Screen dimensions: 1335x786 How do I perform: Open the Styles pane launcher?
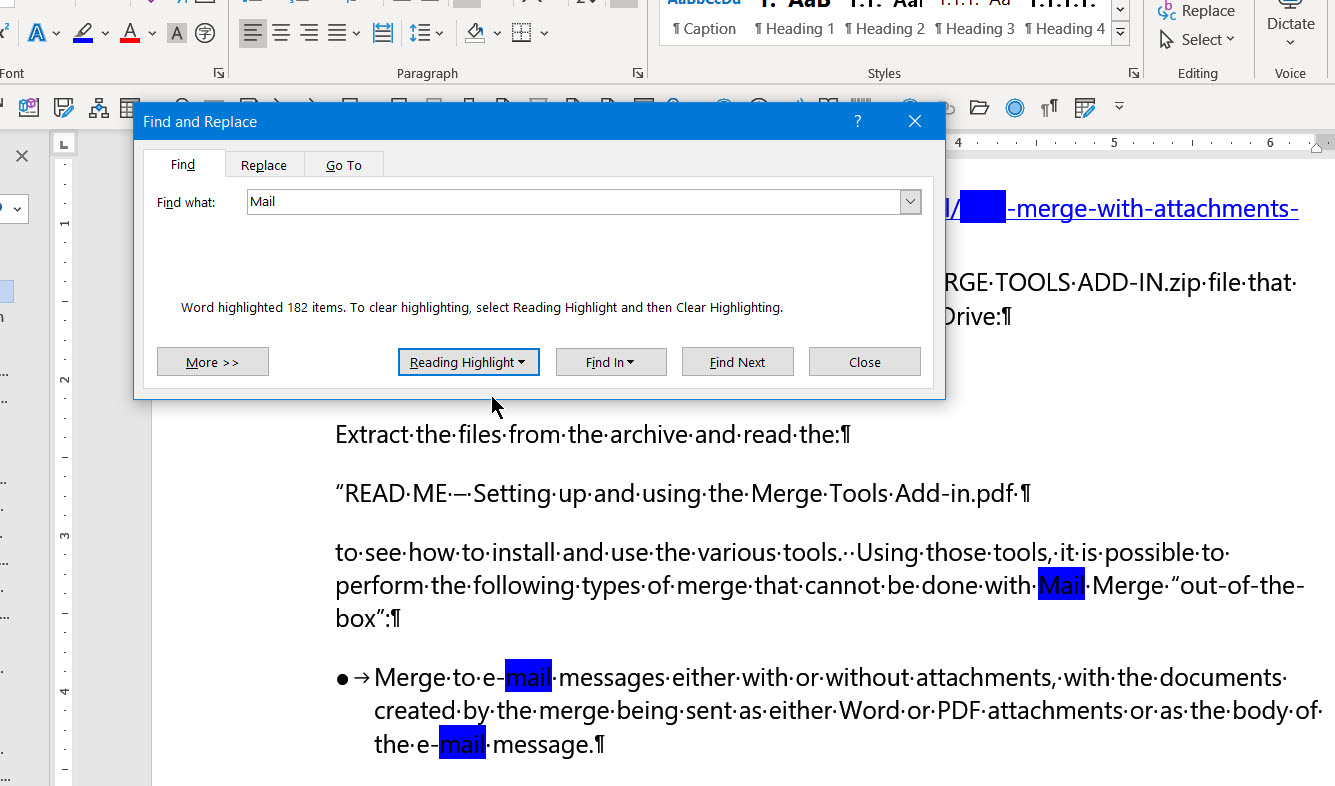[x=1133, y=73]
